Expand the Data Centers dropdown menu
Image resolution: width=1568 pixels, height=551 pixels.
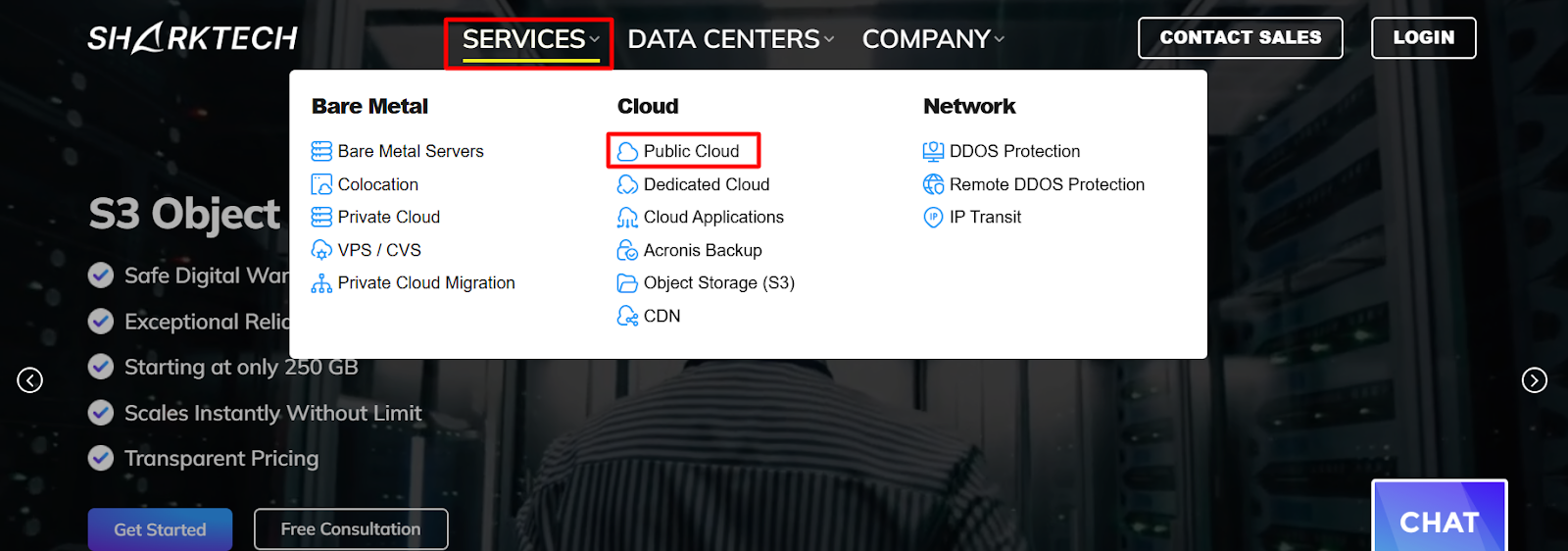coord(731,39)
